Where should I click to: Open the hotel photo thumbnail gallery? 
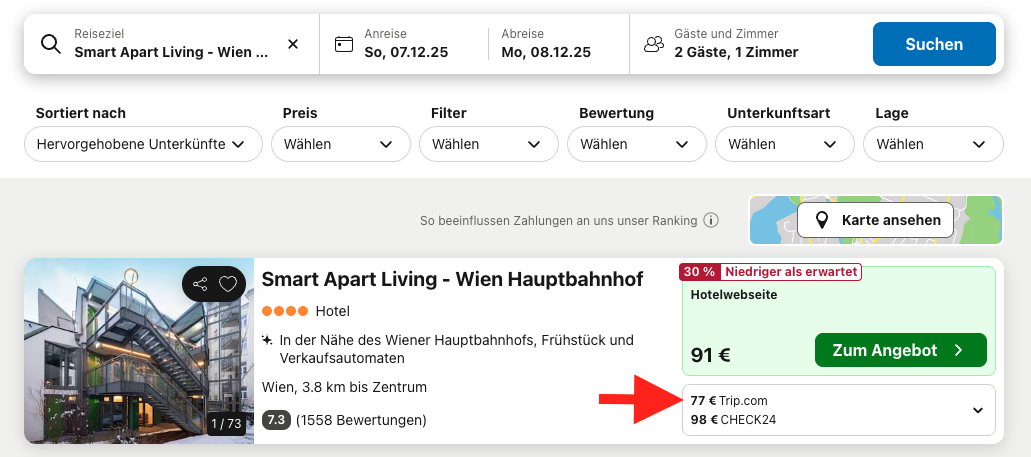139,350
